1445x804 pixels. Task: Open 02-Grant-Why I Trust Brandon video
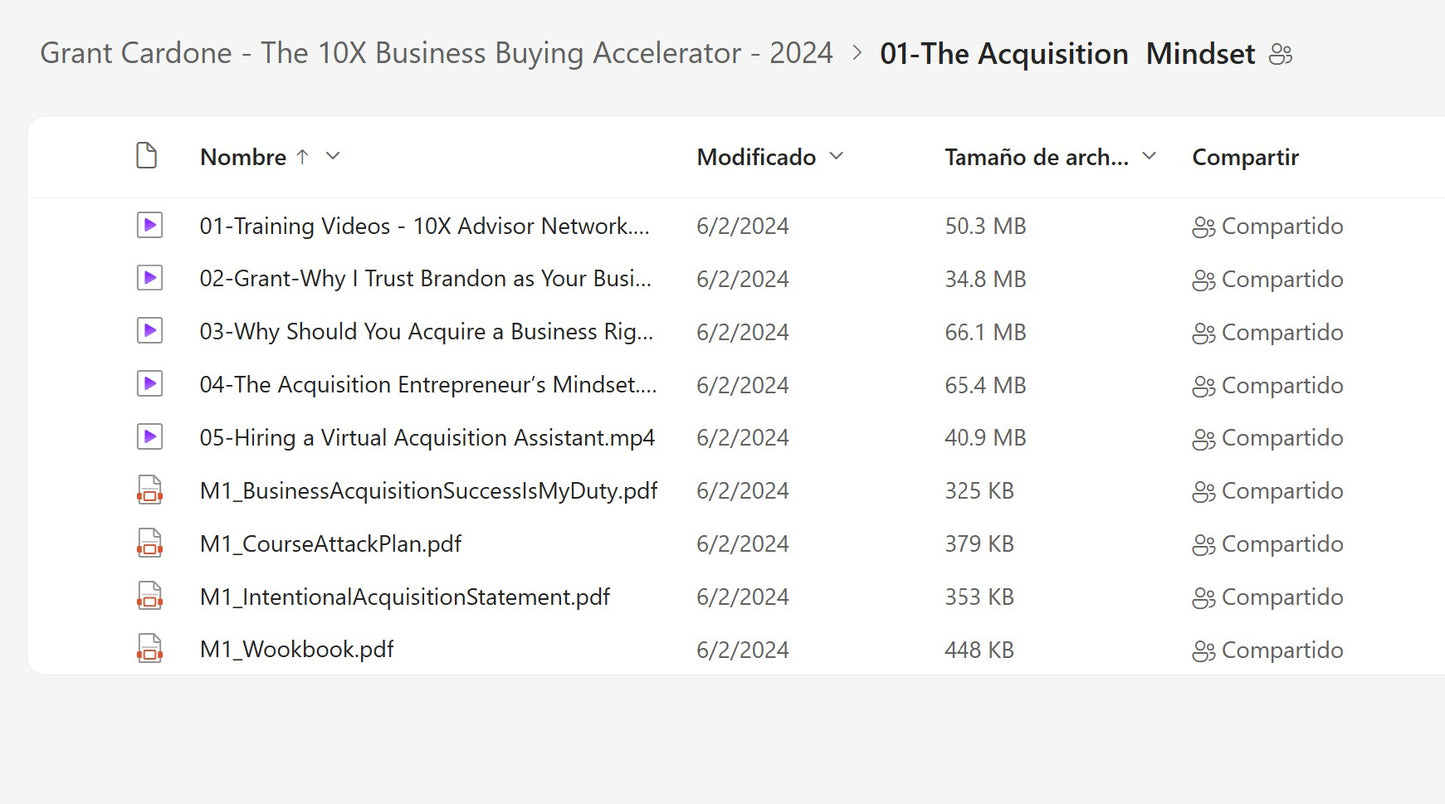point(425,279)
